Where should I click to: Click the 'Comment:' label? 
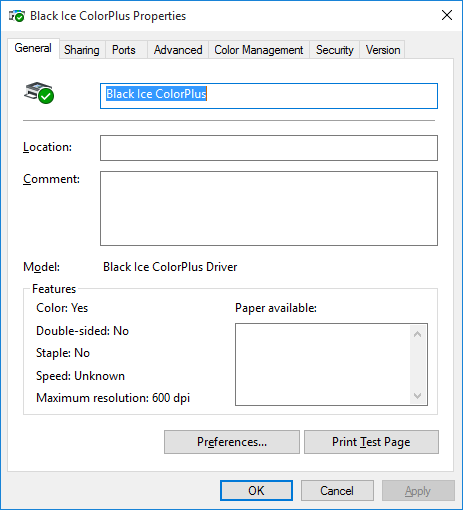(51, 179)
